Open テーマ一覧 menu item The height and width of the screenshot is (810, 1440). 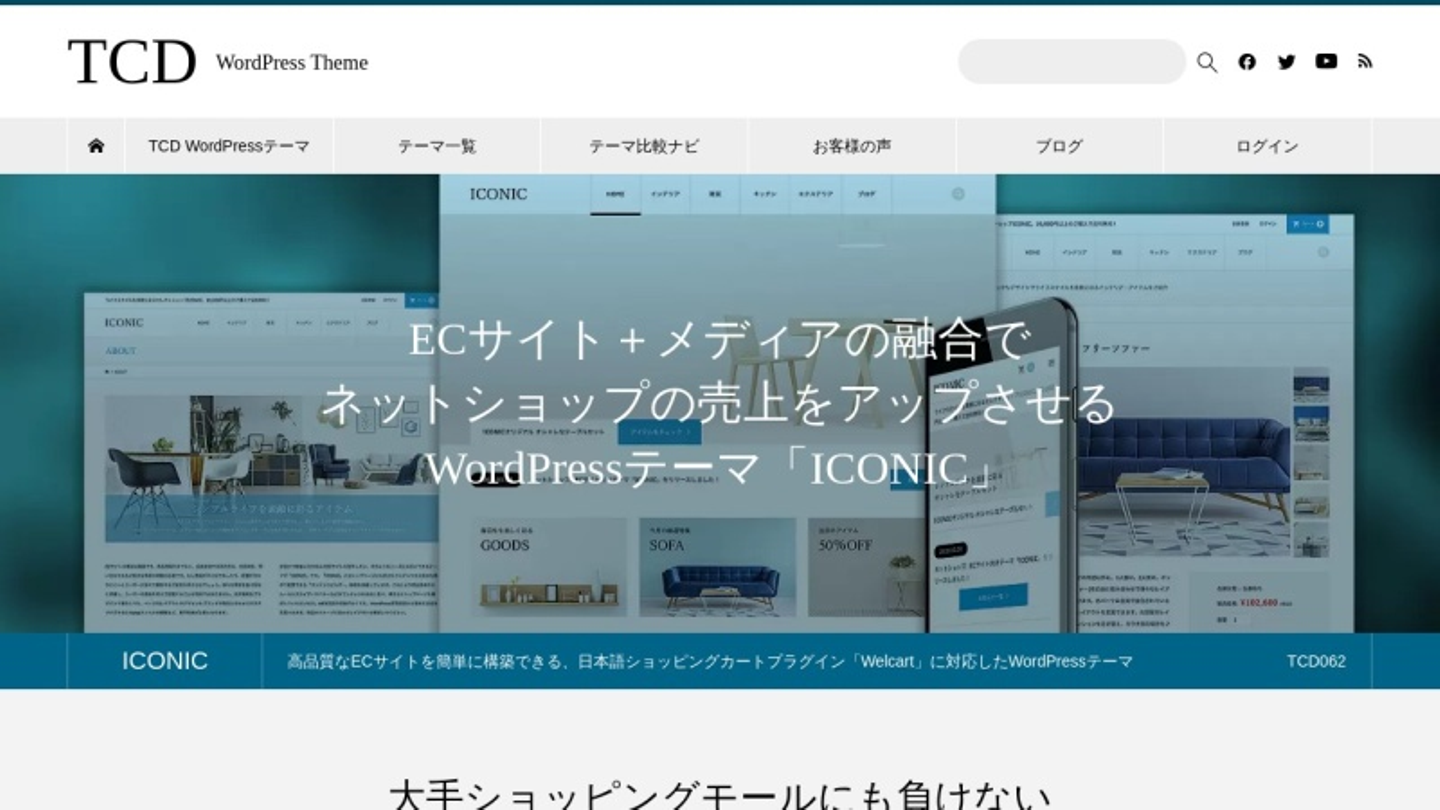(437, 146)
